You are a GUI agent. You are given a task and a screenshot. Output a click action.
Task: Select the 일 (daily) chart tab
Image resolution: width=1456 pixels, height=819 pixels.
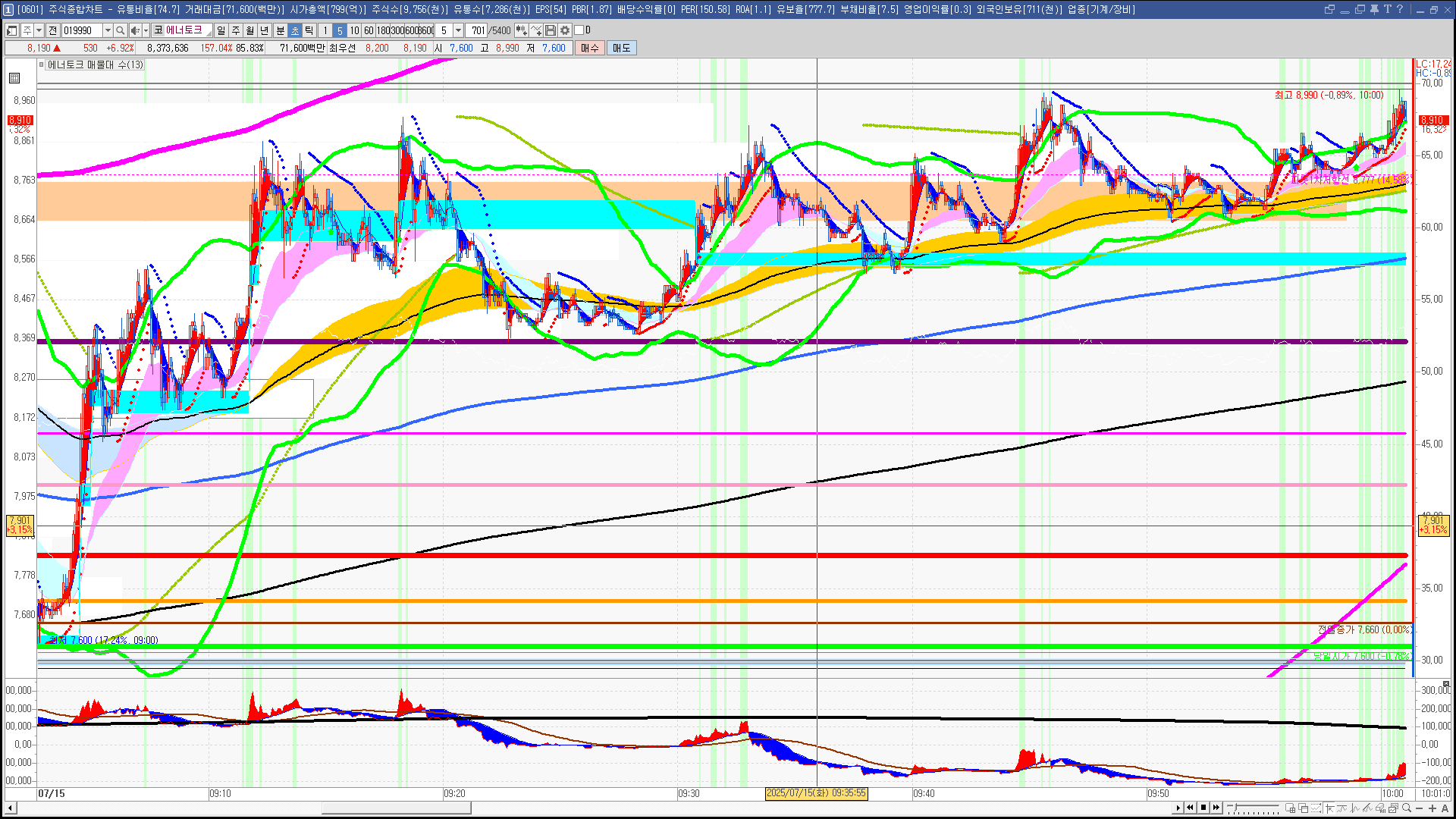221,30
